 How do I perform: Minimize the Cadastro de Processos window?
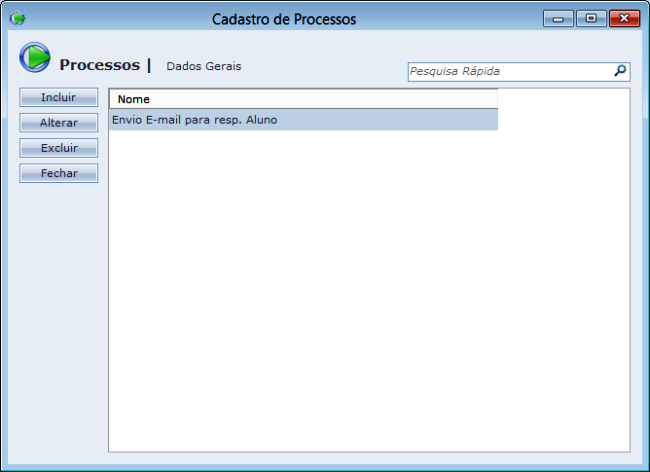tap(558, 18)
